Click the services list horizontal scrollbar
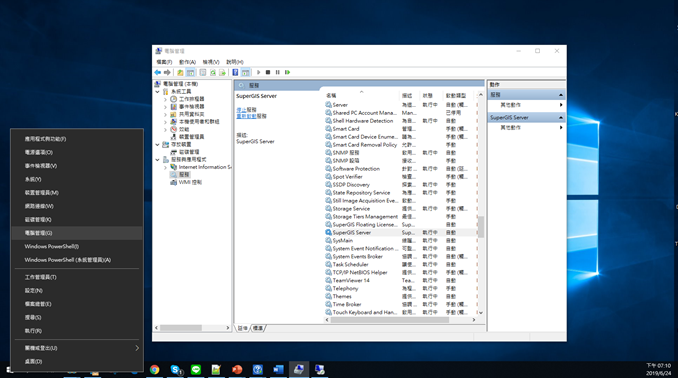Image resolution: width=678 pixels, height=378 pixels. (x=389, y=320)
